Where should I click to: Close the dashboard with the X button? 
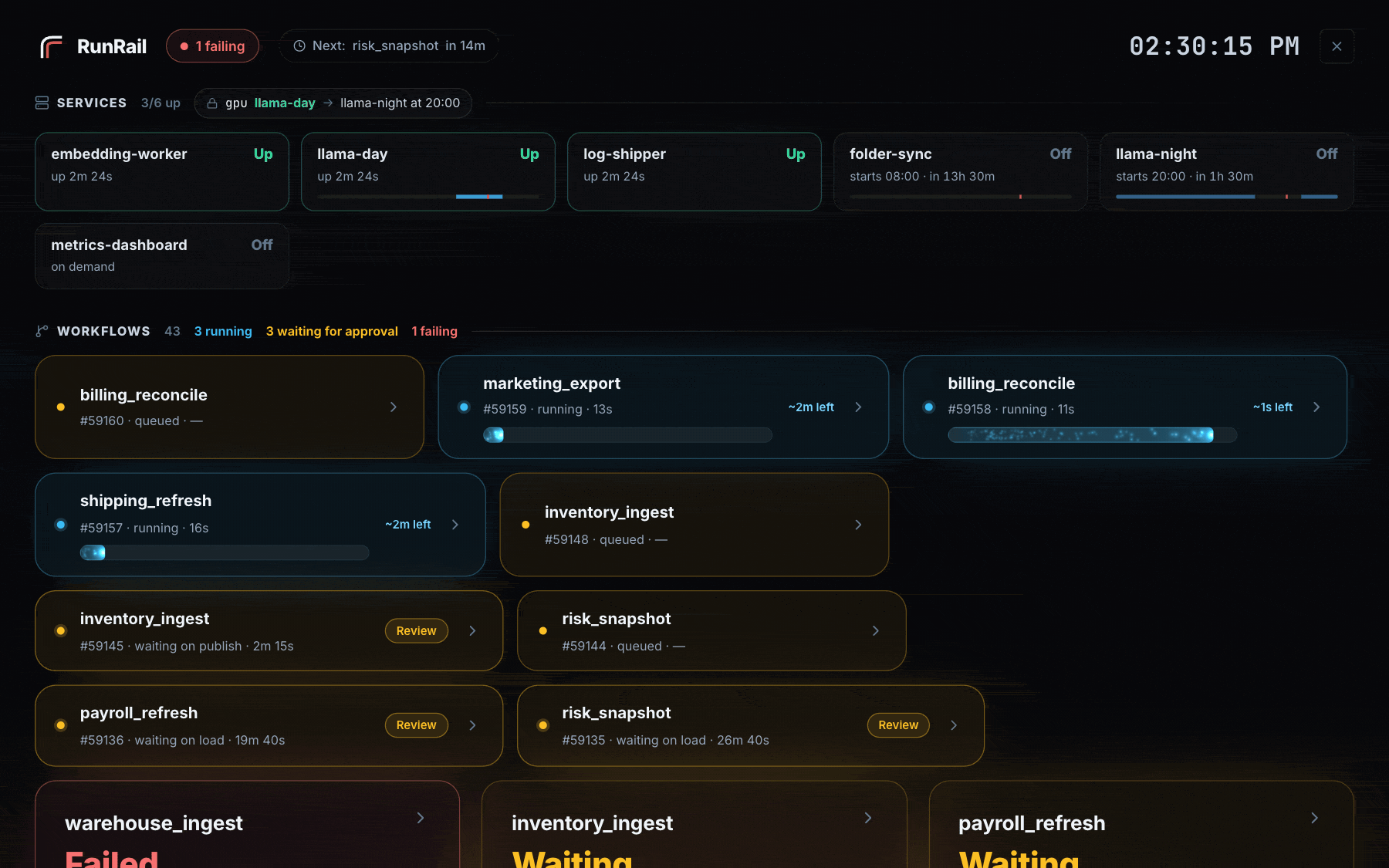[x=1337, y=46]
